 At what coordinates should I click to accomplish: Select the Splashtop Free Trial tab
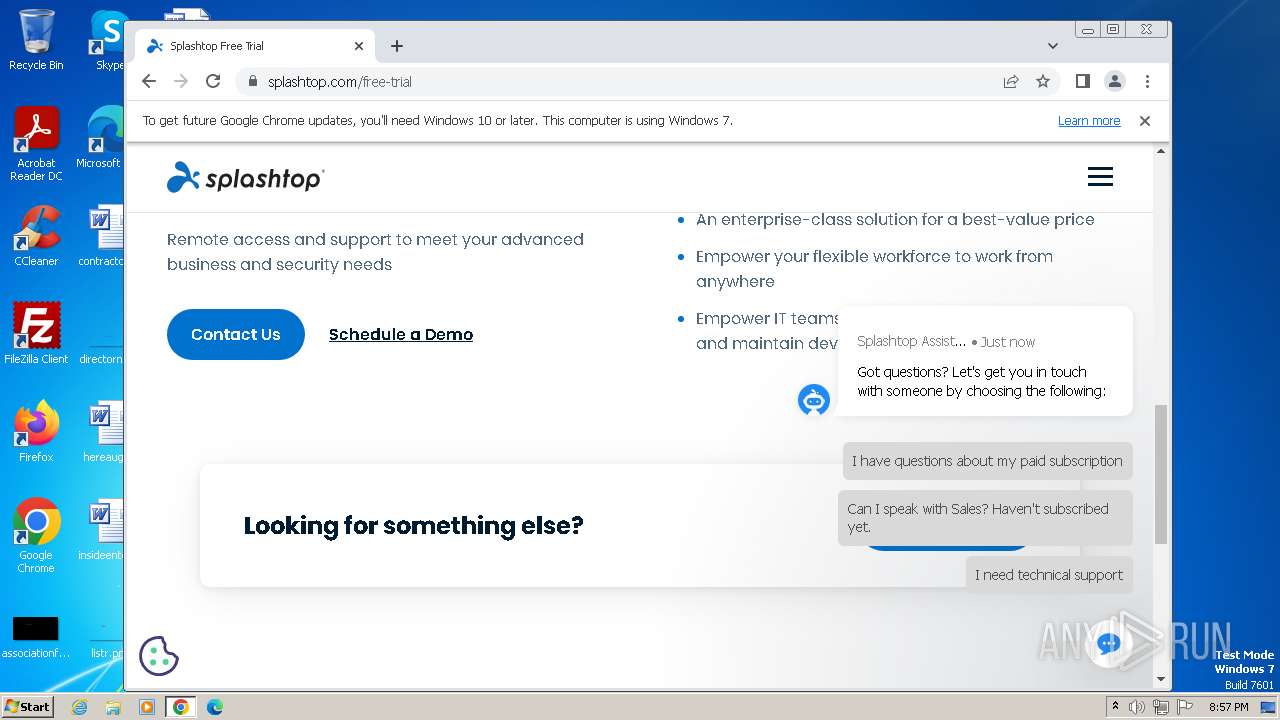tap(255, 46)
